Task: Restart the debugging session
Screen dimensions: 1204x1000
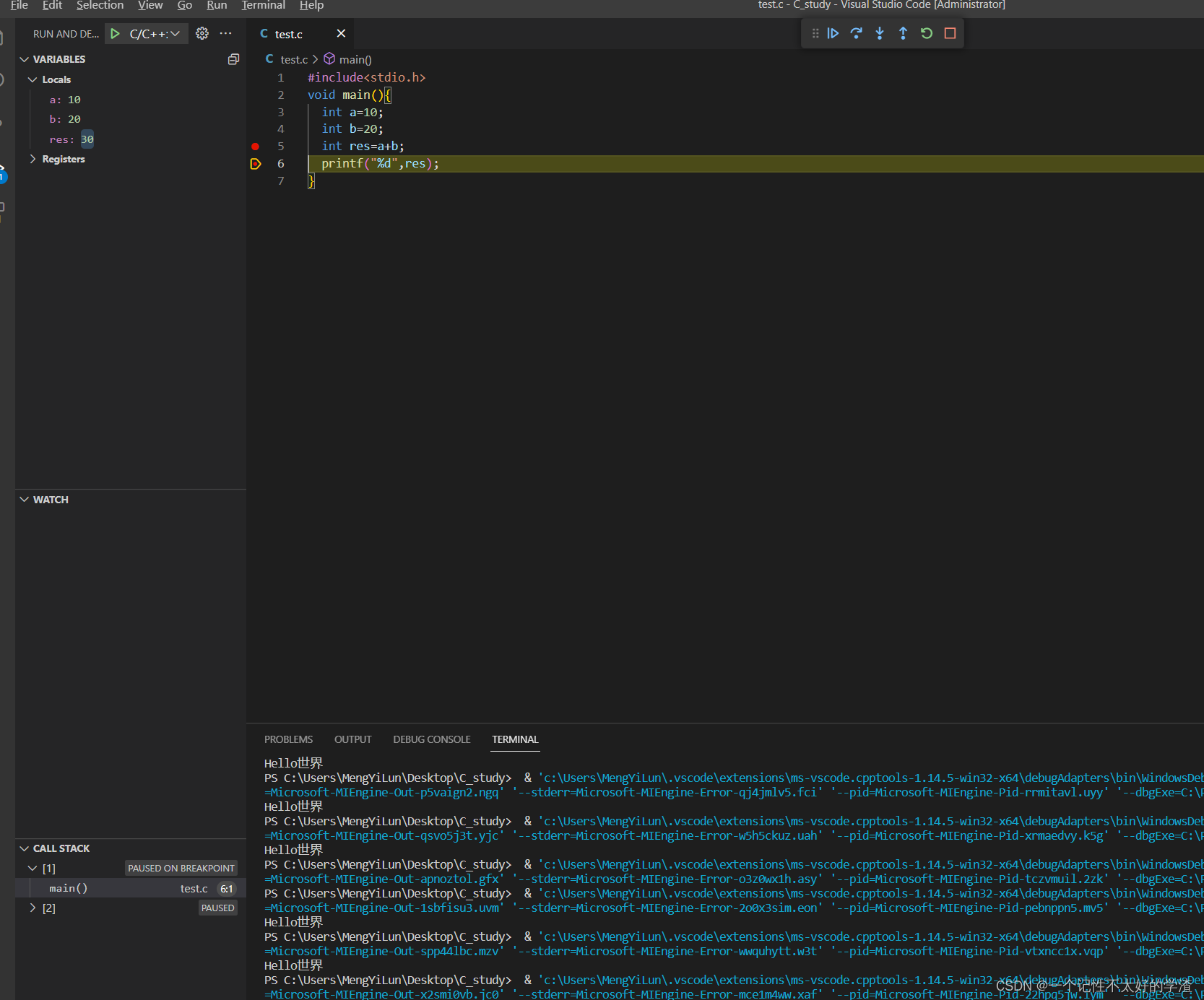Action: [x=927, y=33]
